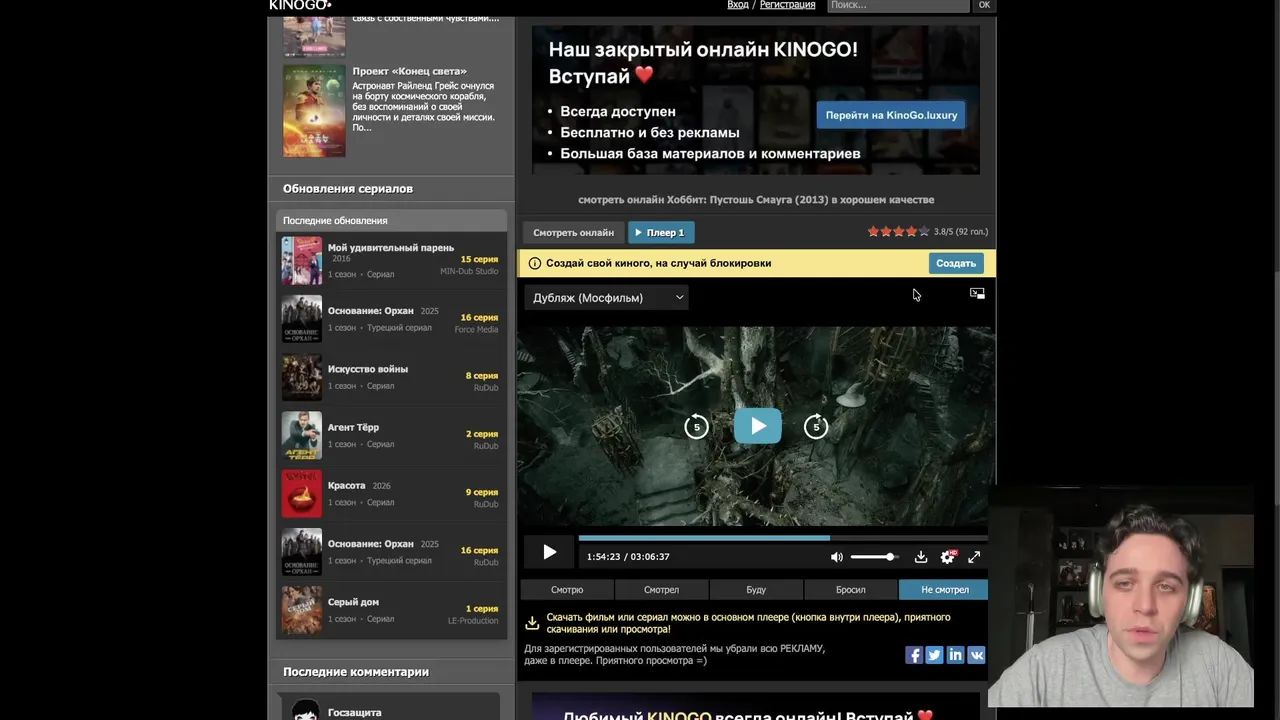This screenshot has height=720, width=1280.
Task: Open Агент Тёрр series
Action: tap(353, 428)
